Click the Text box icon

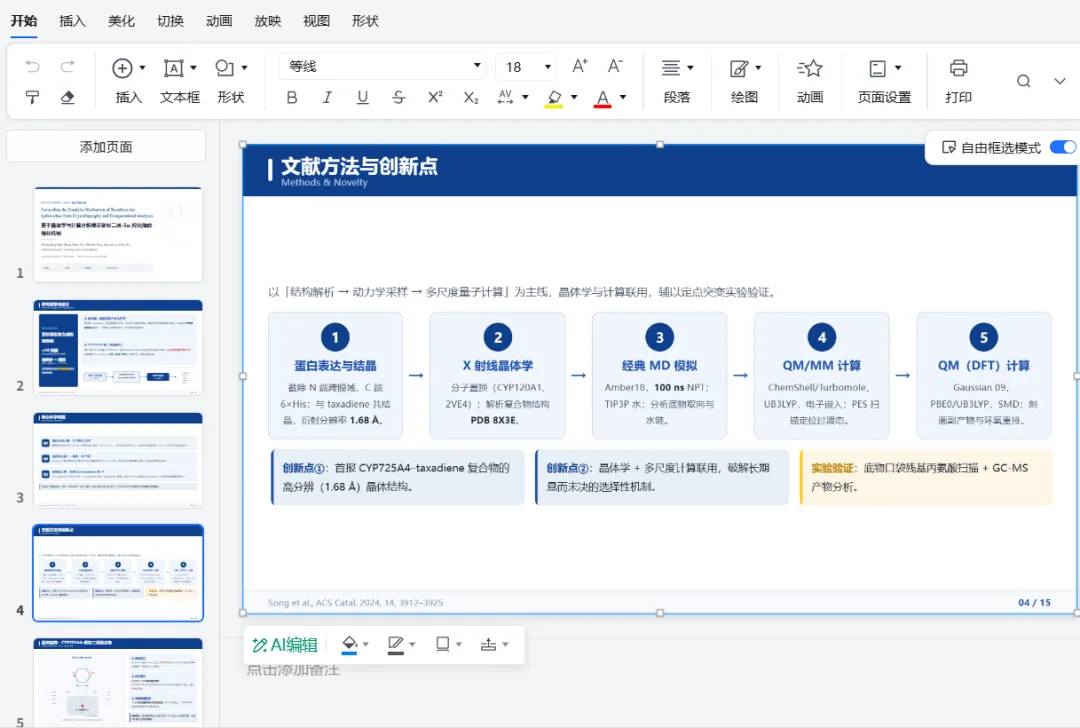pyautogui.click(x=174, y=68)
